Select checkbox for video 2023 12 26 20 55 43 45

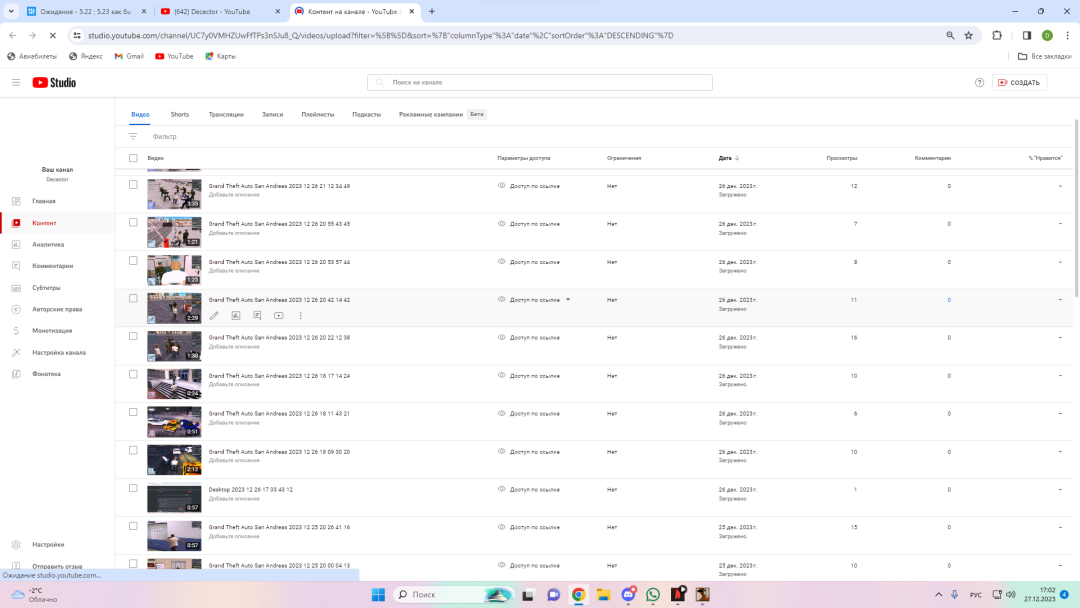[x=133, y=222]
